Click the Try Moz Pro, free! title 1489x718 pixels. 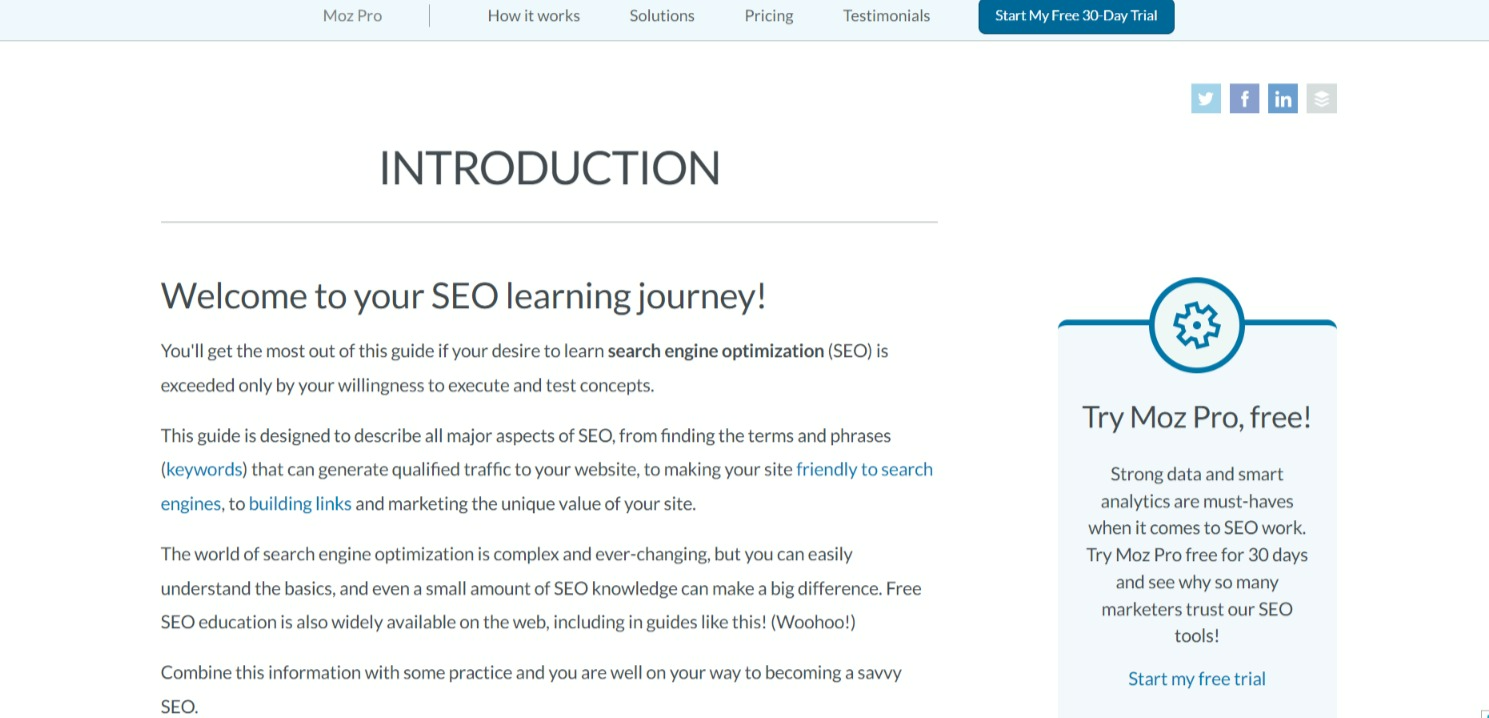point(1196,417)
